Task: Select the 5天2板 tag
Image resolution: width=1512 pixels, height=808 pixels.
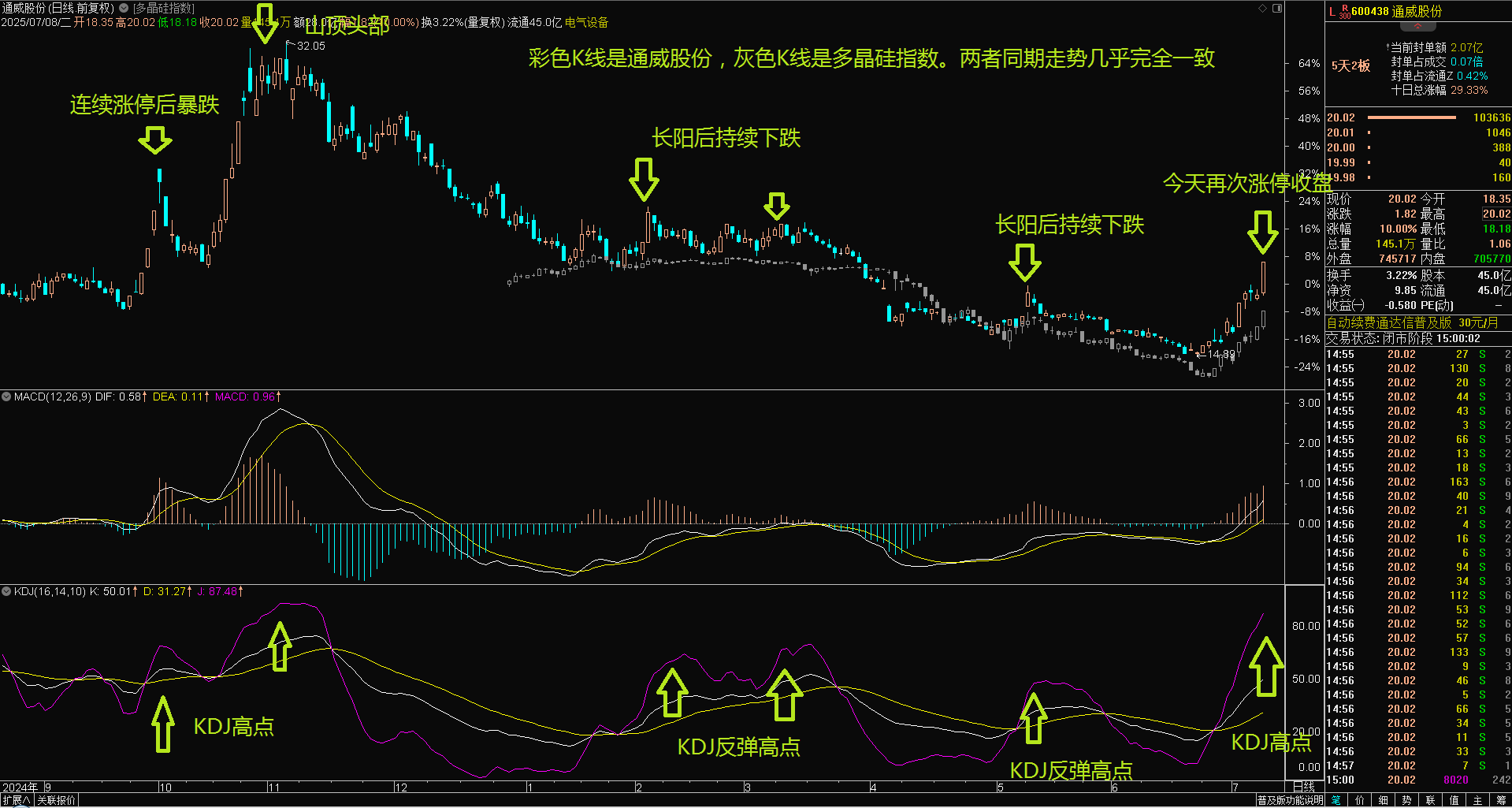Action: (1350, 66)
